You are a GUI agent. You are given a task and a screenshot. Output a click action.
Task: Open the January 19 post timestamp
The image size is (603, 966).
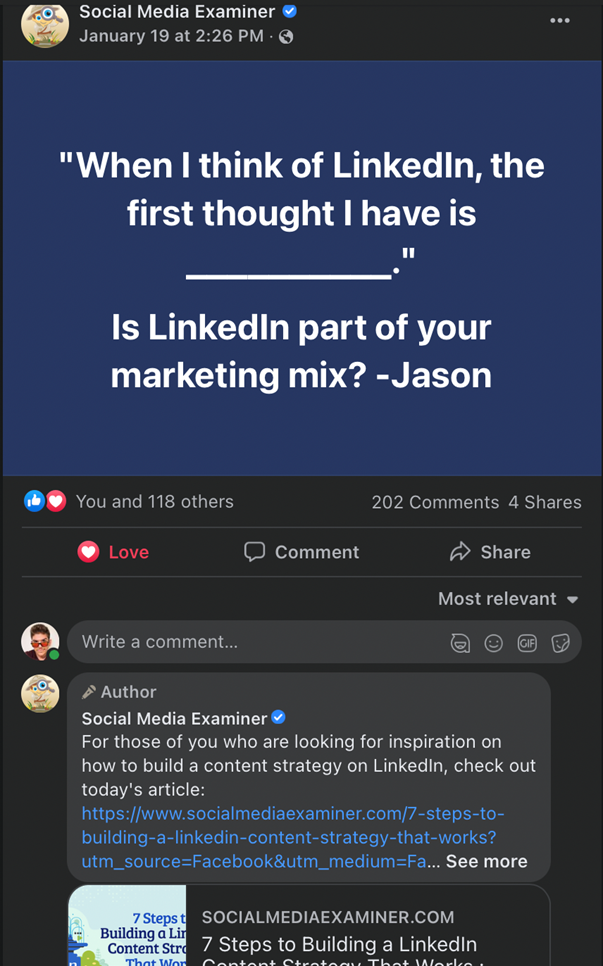pyautogui.click(x=171, y=37)
